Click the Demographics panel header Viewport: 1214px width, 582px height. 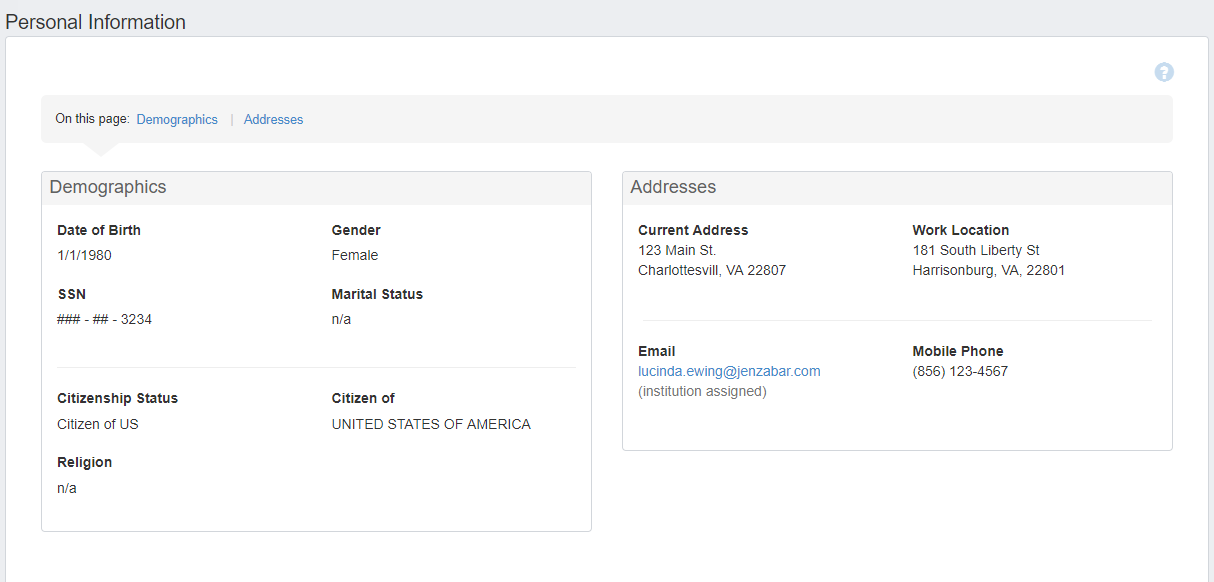coord(108,187)
